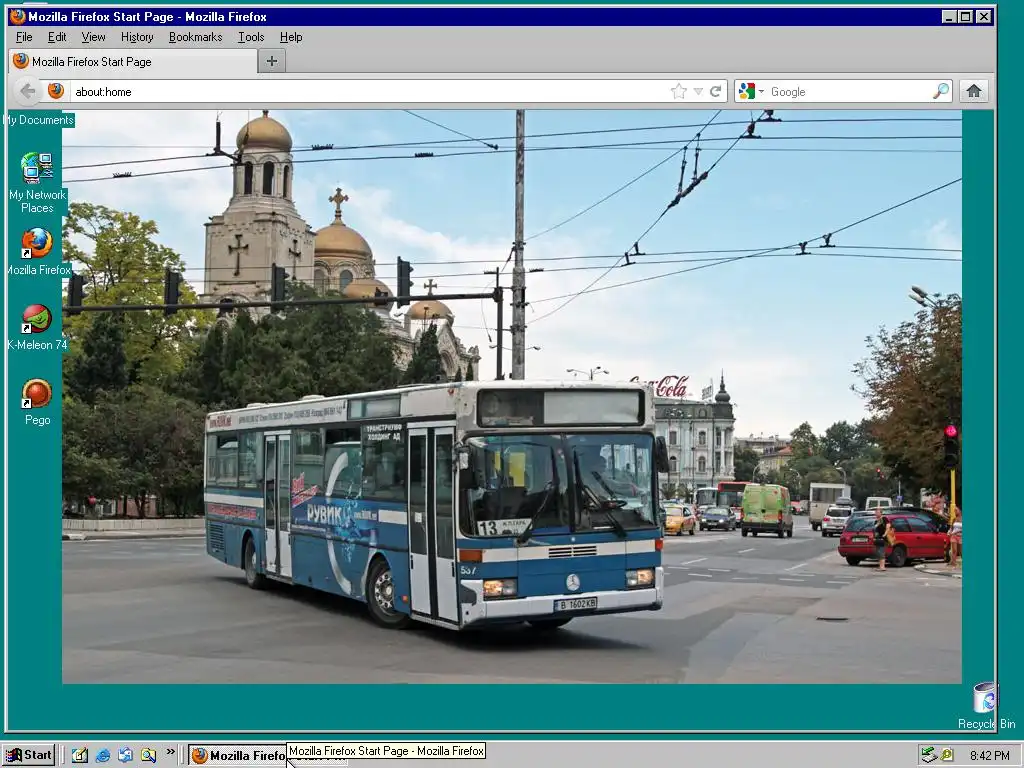Select the Mozilla Firefox Start Page tab
This screenshot has height=768, width=1024.
[133, 61]
